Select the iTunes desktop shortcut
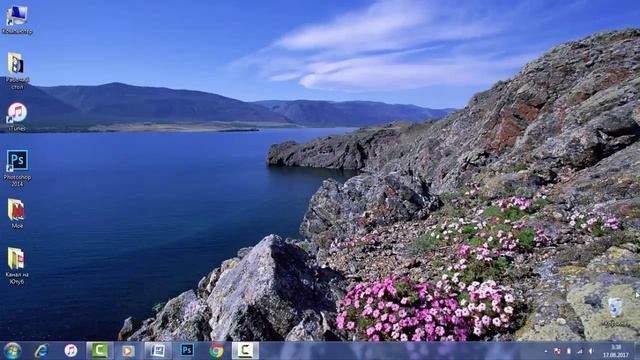The width and height of the screenshot is (640, 360). (x=17, y=116)
